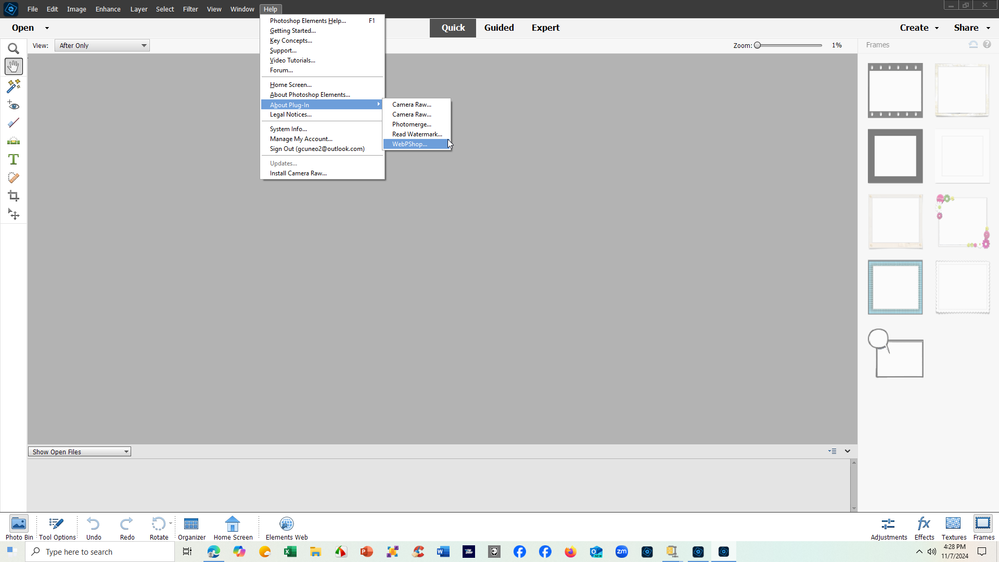Open Excel from the taskbar
This screenshot has height=562, width=999.
(x=290, y=552)
